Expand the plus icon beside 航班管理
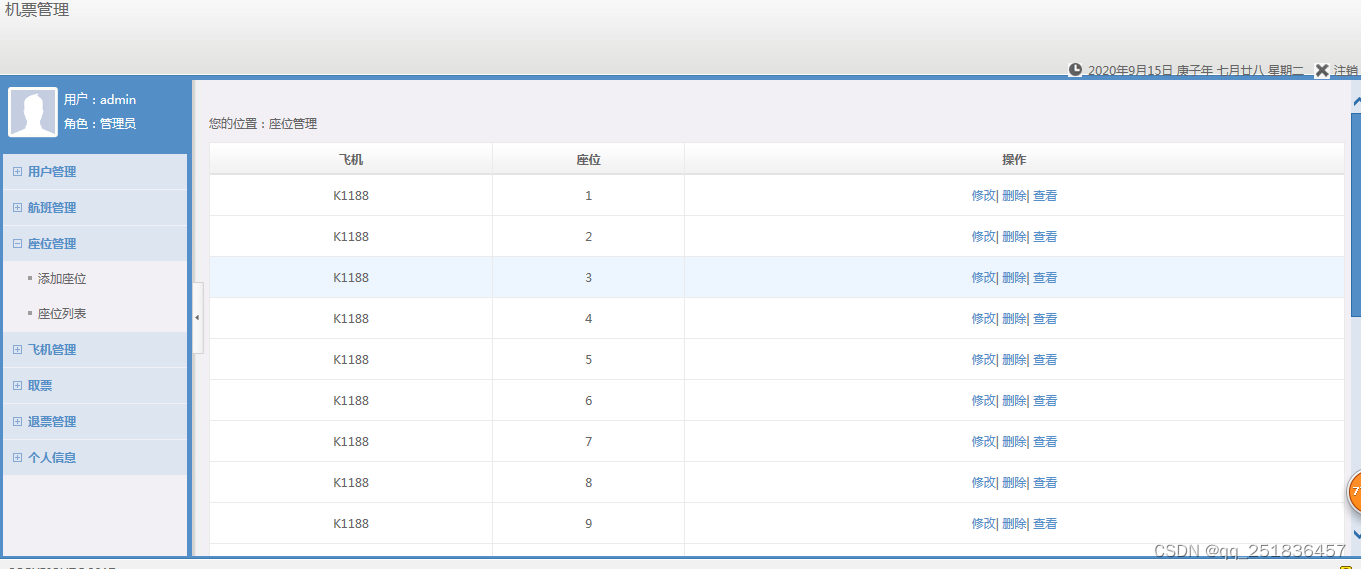The width and height of the screenshot is (1361, 569). click(x=17, y=208)
